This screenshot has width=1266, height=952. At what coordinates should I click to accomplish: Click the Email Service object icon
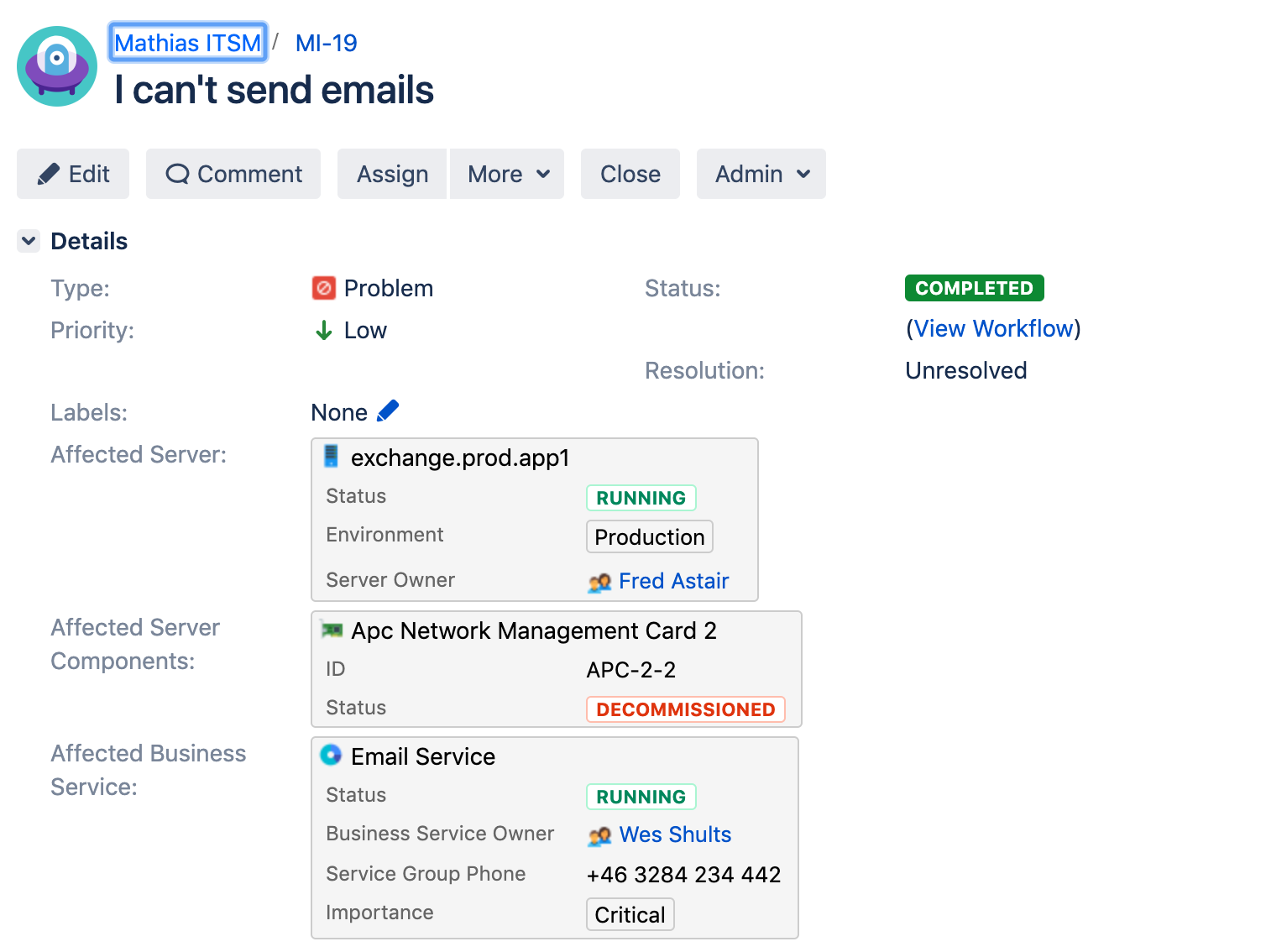(332, 756)
